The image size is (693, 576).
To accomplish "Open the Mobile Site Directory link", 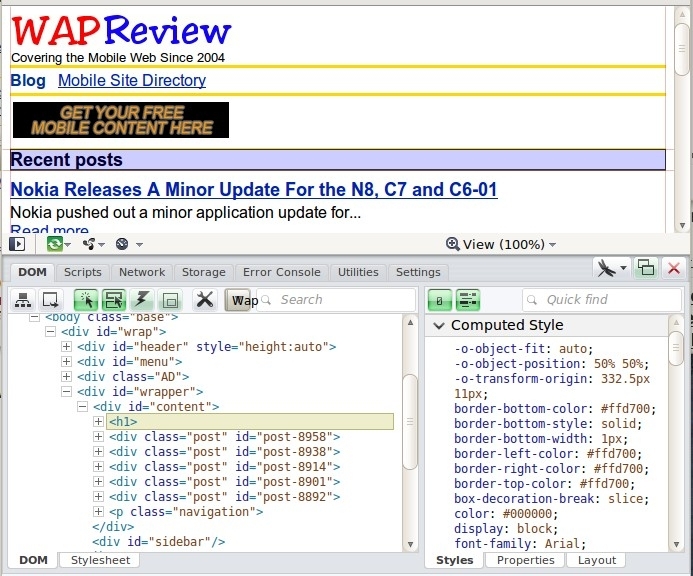I will tap(131, 80).
